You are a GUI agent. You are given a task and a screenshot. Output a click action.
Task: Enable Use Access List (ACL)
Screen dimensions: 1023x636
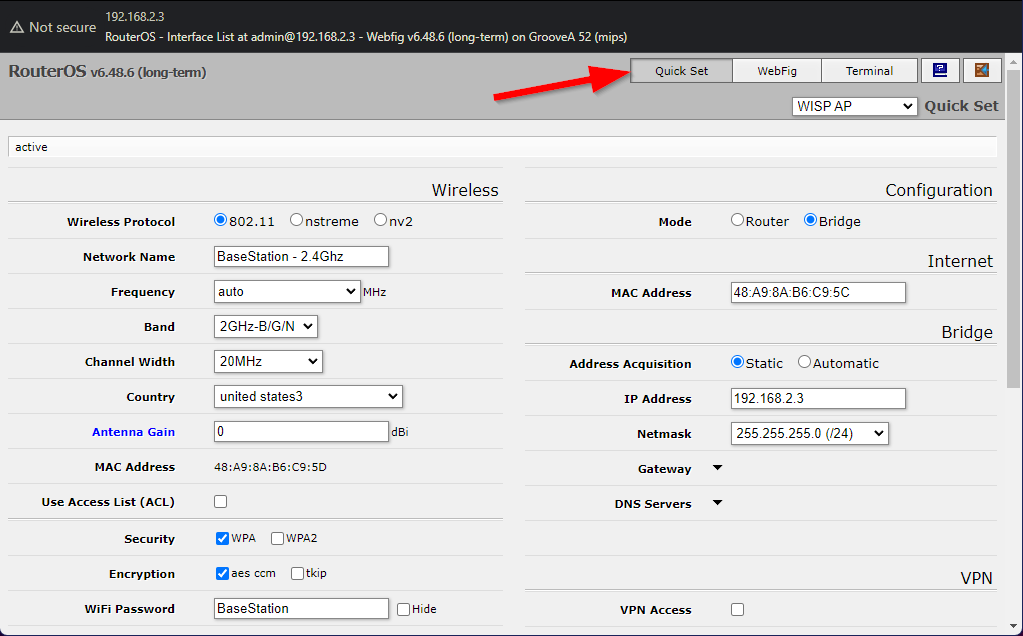[x=220, y=501]
